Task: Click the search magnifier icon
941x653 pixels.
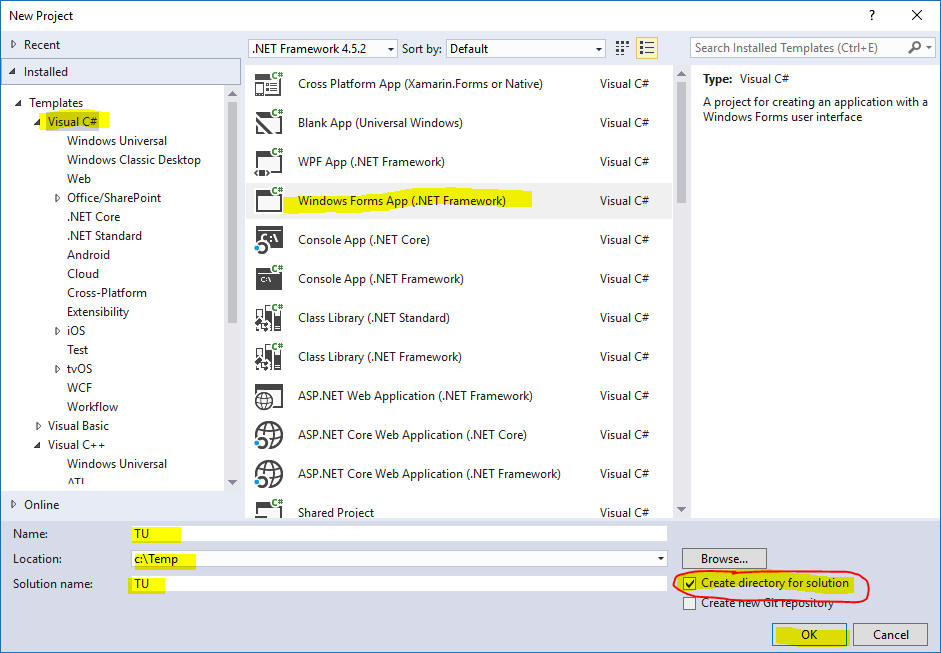Action: [x=915, y=48]
